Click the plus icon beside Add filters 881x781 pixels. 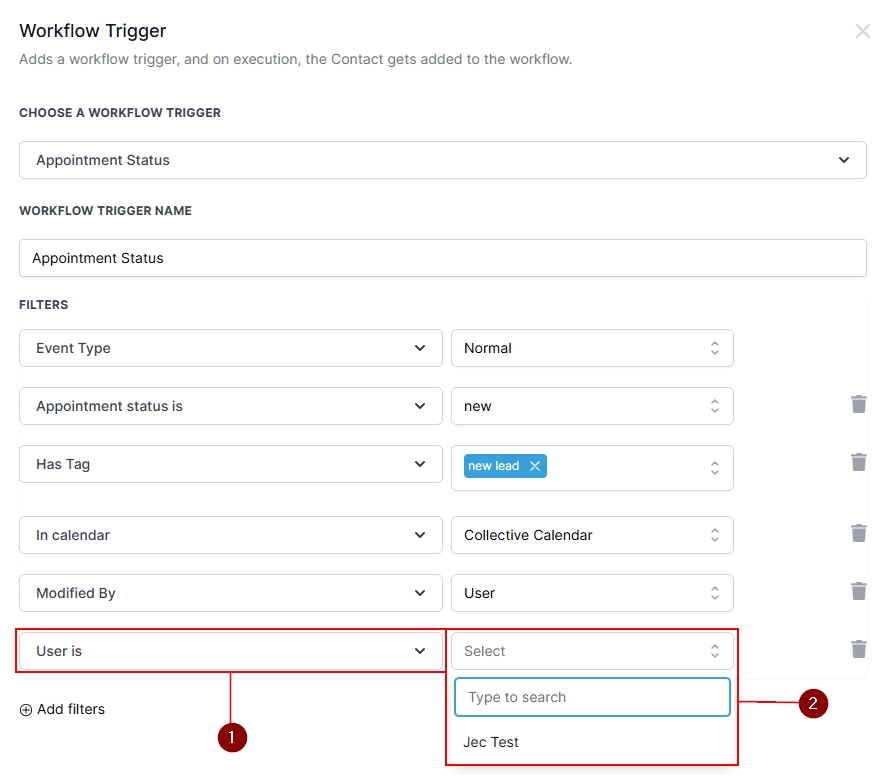coord(26,710)
